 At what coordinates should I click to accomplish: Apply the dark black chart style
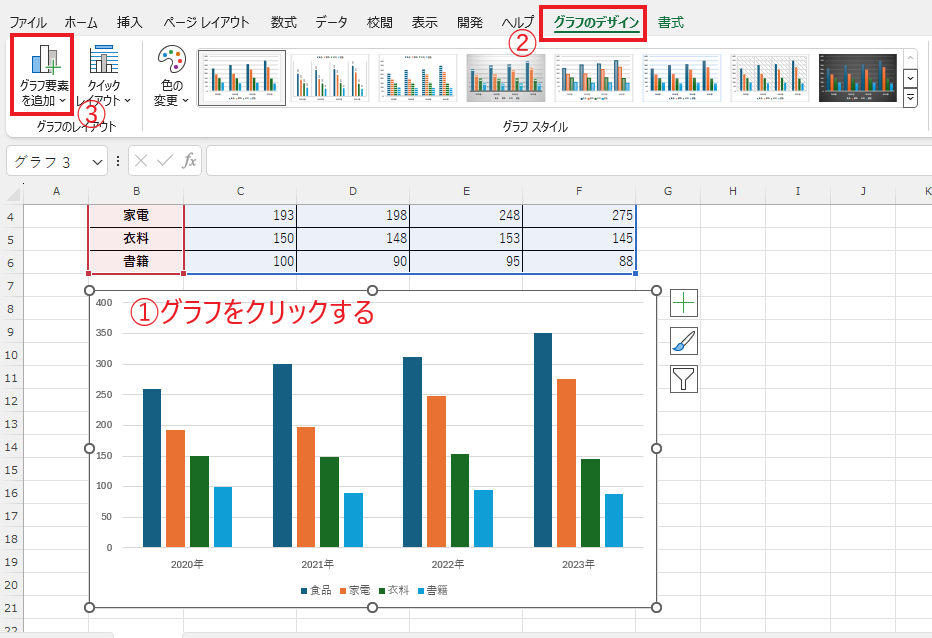click(858, 78)
